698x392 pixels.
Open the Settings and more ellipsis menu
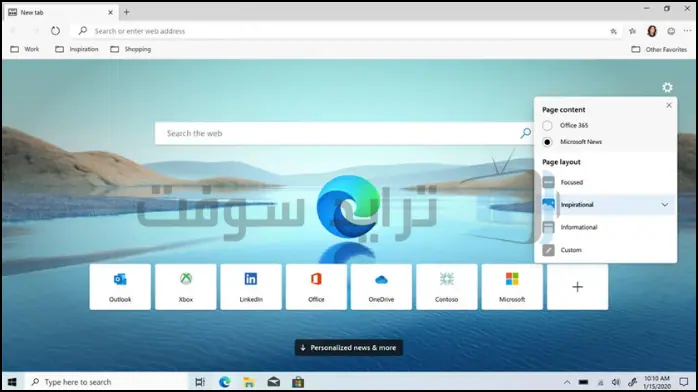click(687, 31)
